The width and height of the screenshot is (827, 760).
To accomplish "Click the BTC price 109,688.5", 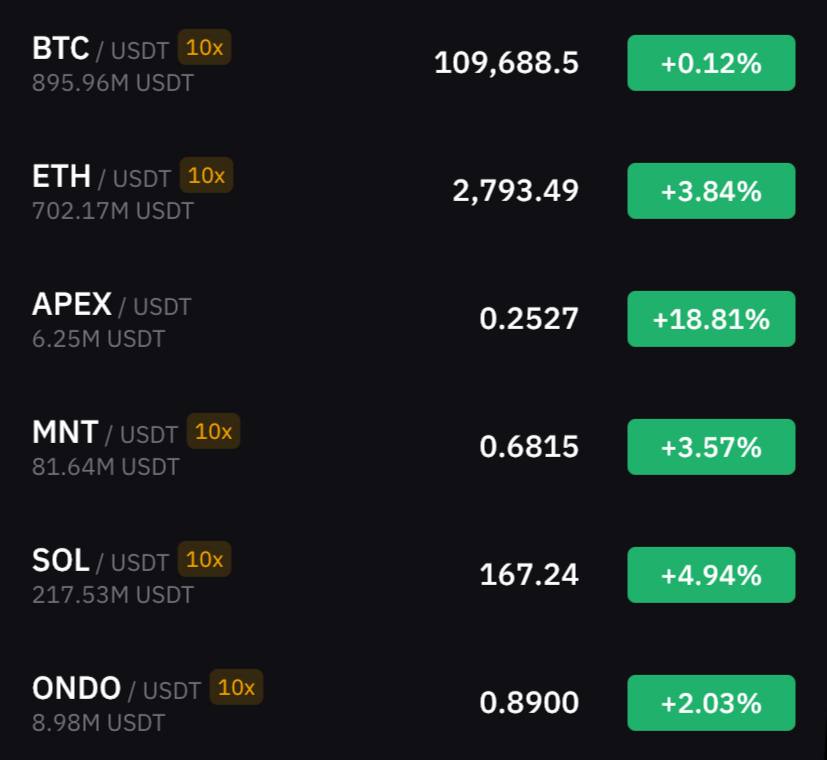I will coord(506,63).
